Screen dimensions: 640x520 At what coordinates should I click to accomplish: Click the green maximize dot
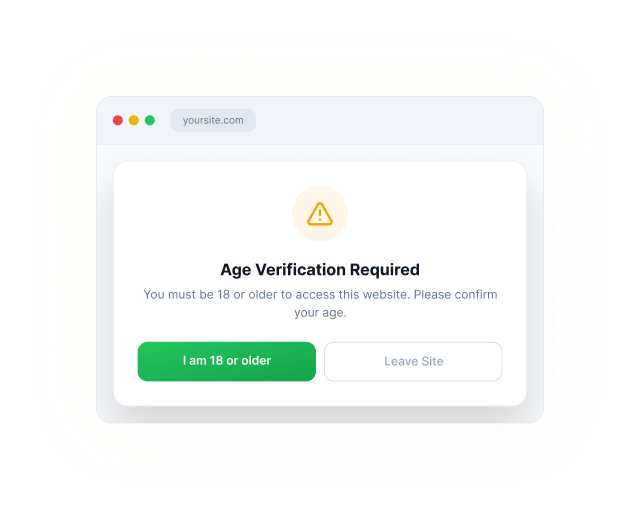(150, 120)
